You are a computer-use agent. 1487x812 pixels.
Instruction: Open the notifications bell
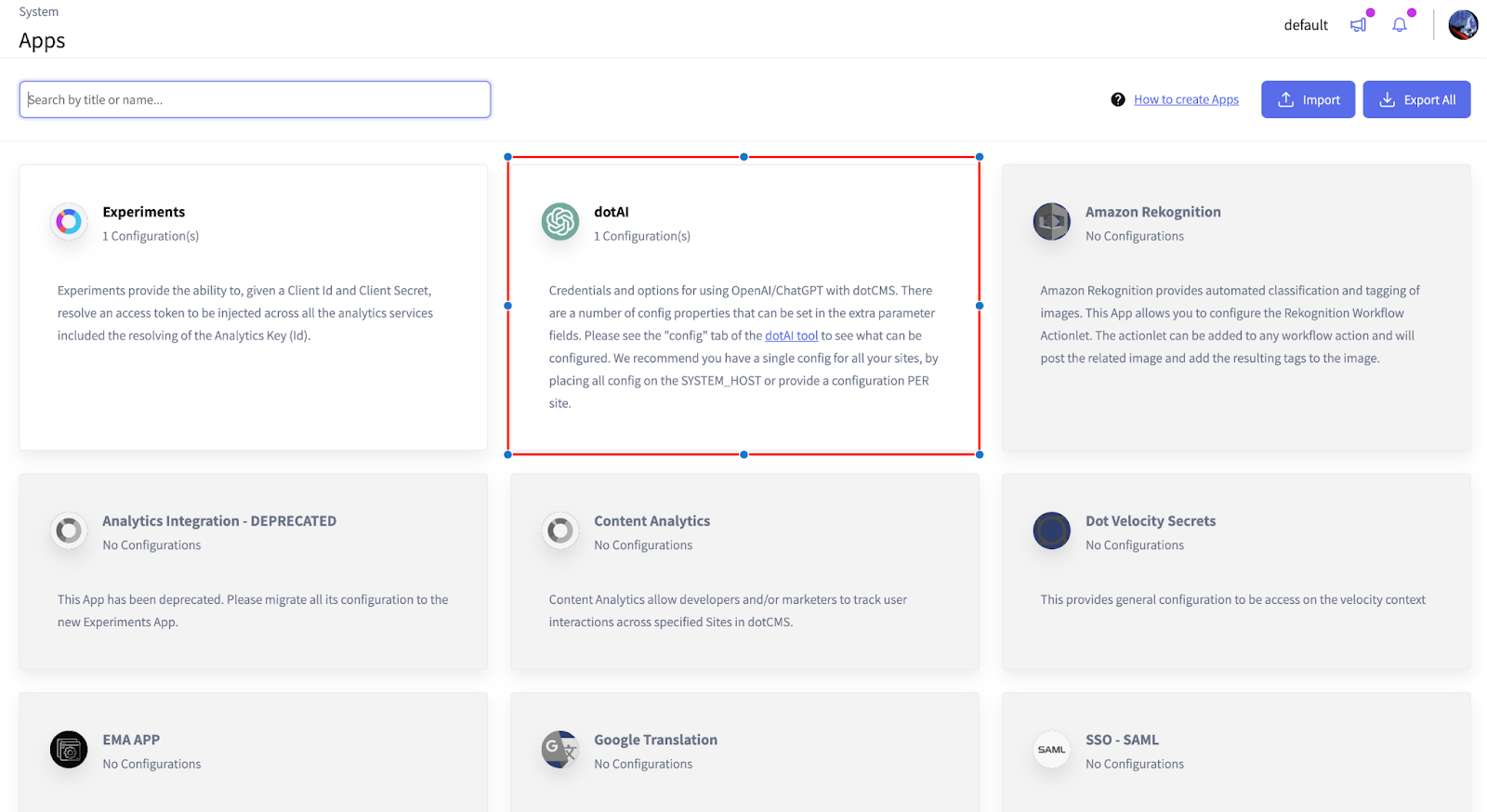[1400, 25]
